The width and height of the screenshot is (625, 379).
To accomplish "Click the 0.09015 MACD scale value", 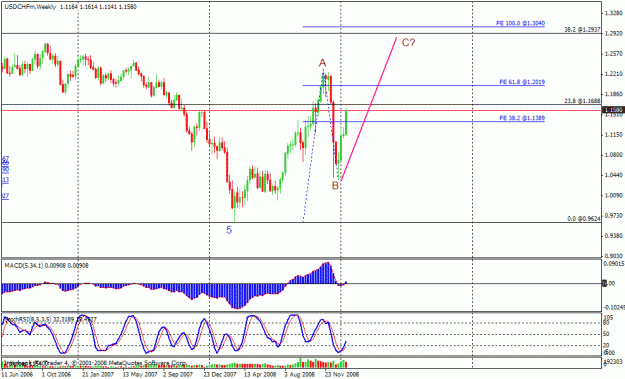I will [614, 263].
